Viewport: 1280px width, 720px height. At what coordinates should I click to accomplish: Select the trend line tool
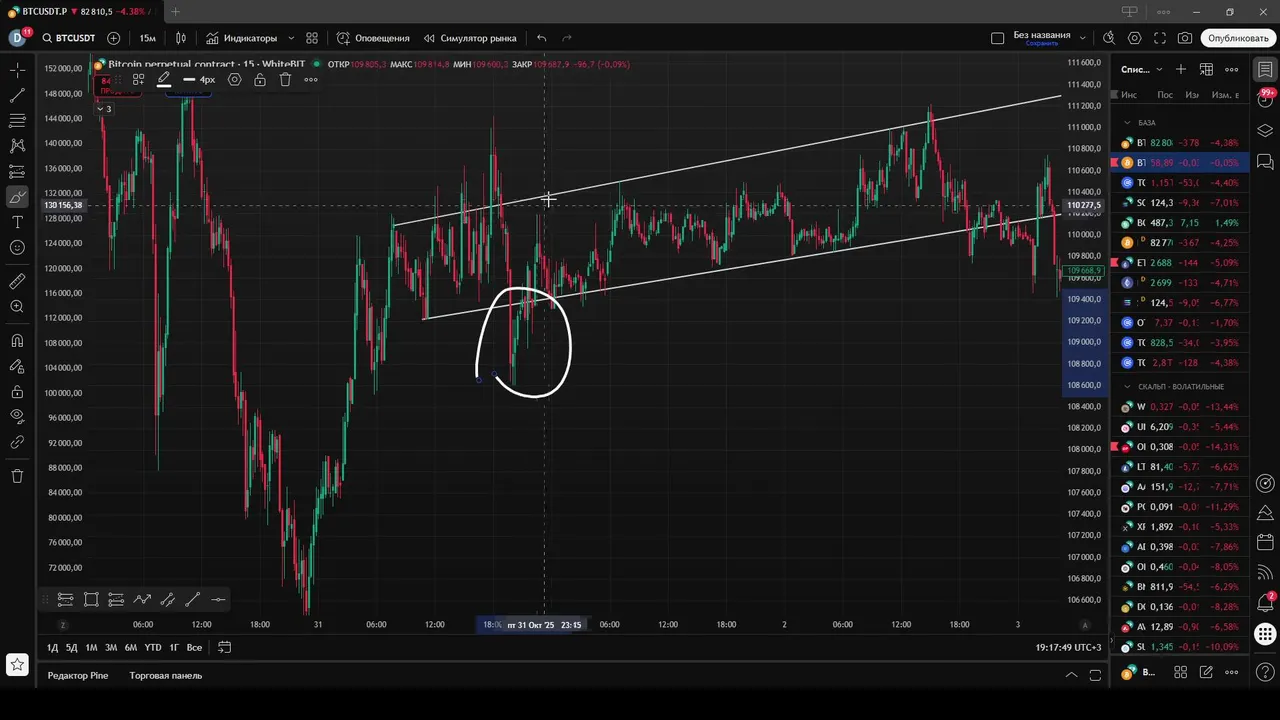click(x=17, y=96)
